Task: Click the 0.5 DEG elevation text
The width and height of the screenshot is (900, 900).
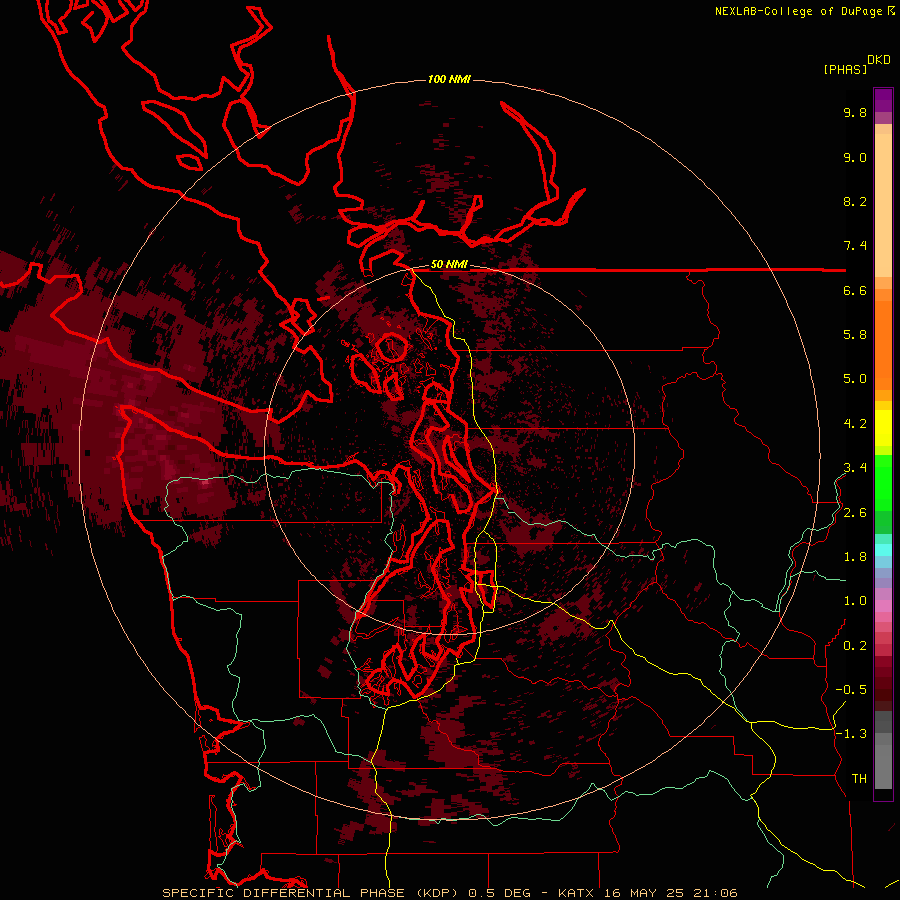Action: click(x=499, y=893)
